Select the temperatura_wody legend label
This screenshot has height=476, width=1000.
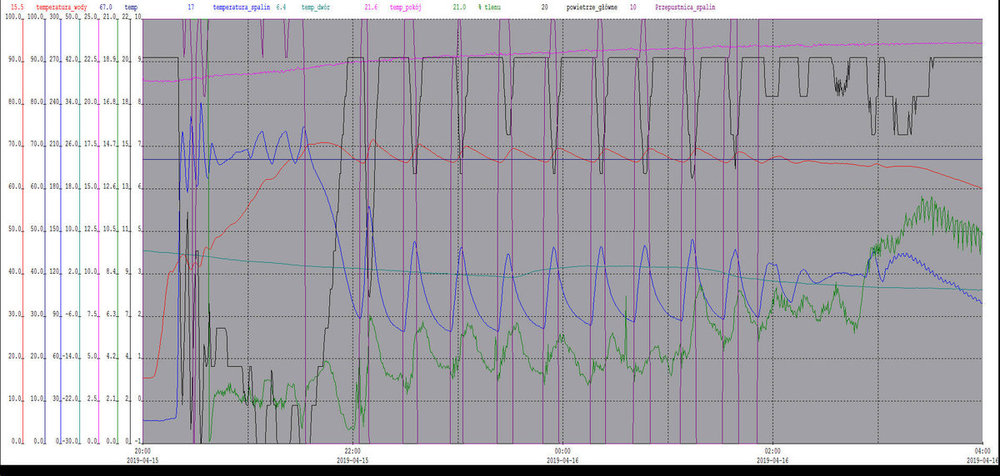tap(62, 7)
